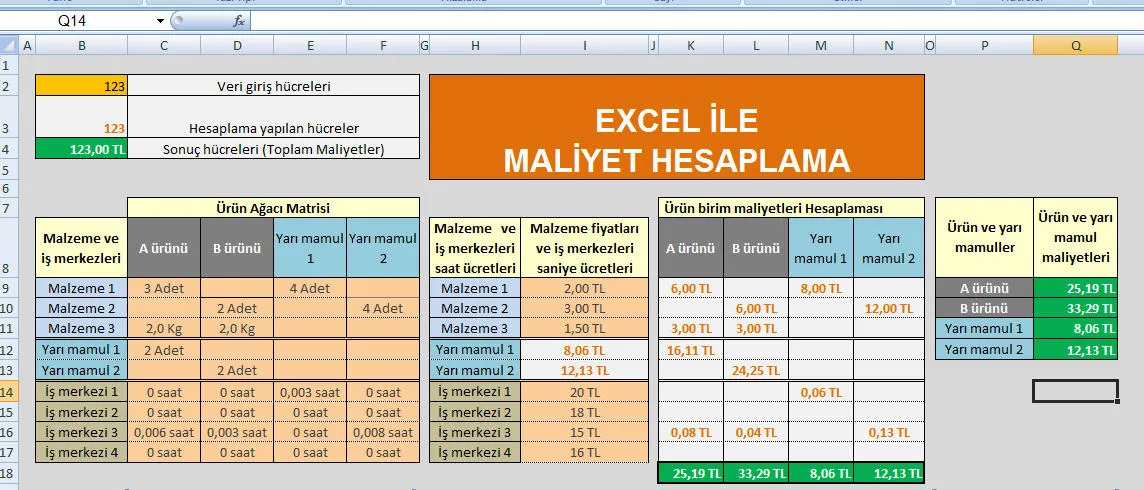This screenshot has width=1144, height=490.
Task: Select the 3 Adet cell for Malzeme 1
Action: tap(163, 288)
